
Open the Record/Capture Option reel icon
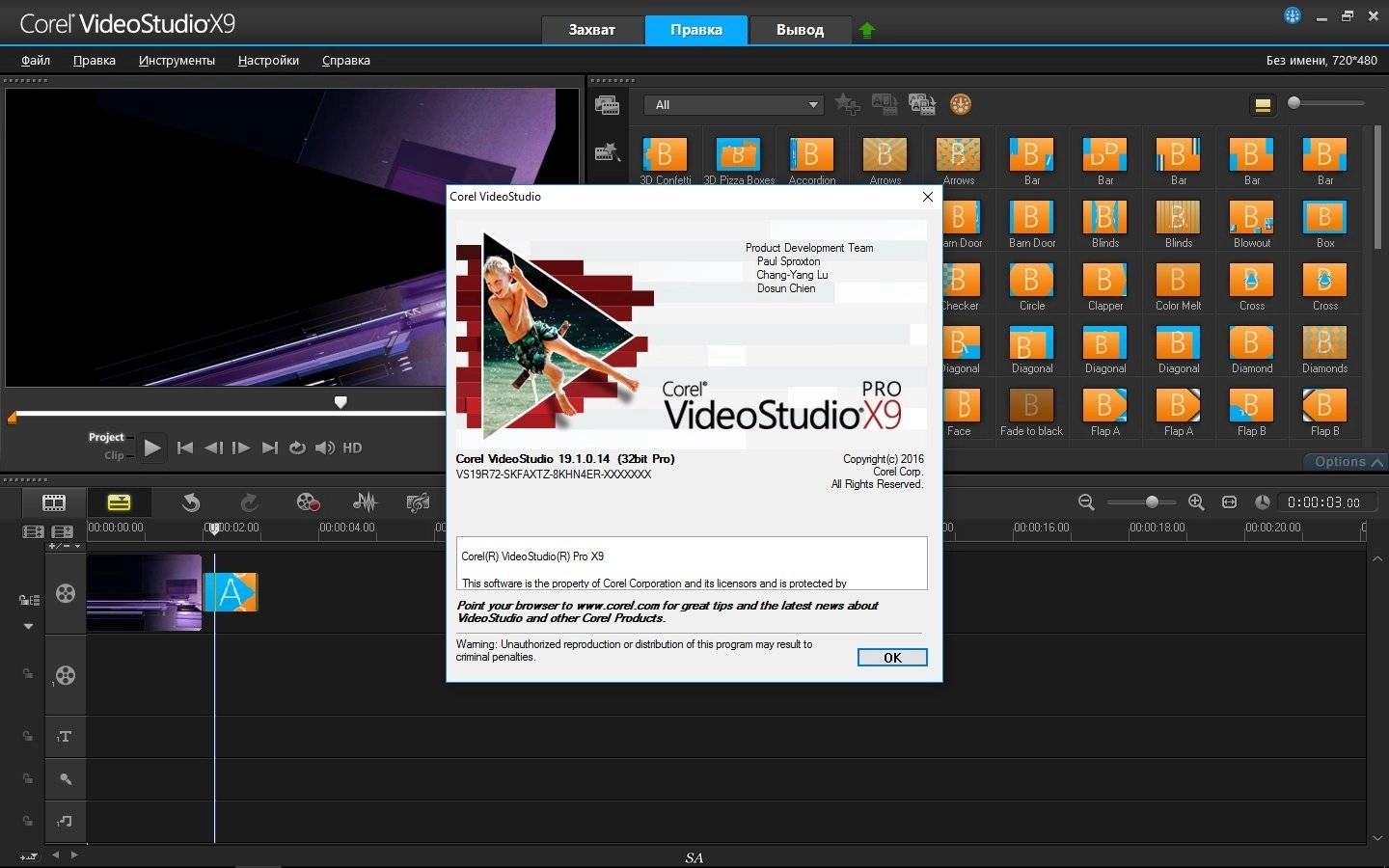pos(308,502)
